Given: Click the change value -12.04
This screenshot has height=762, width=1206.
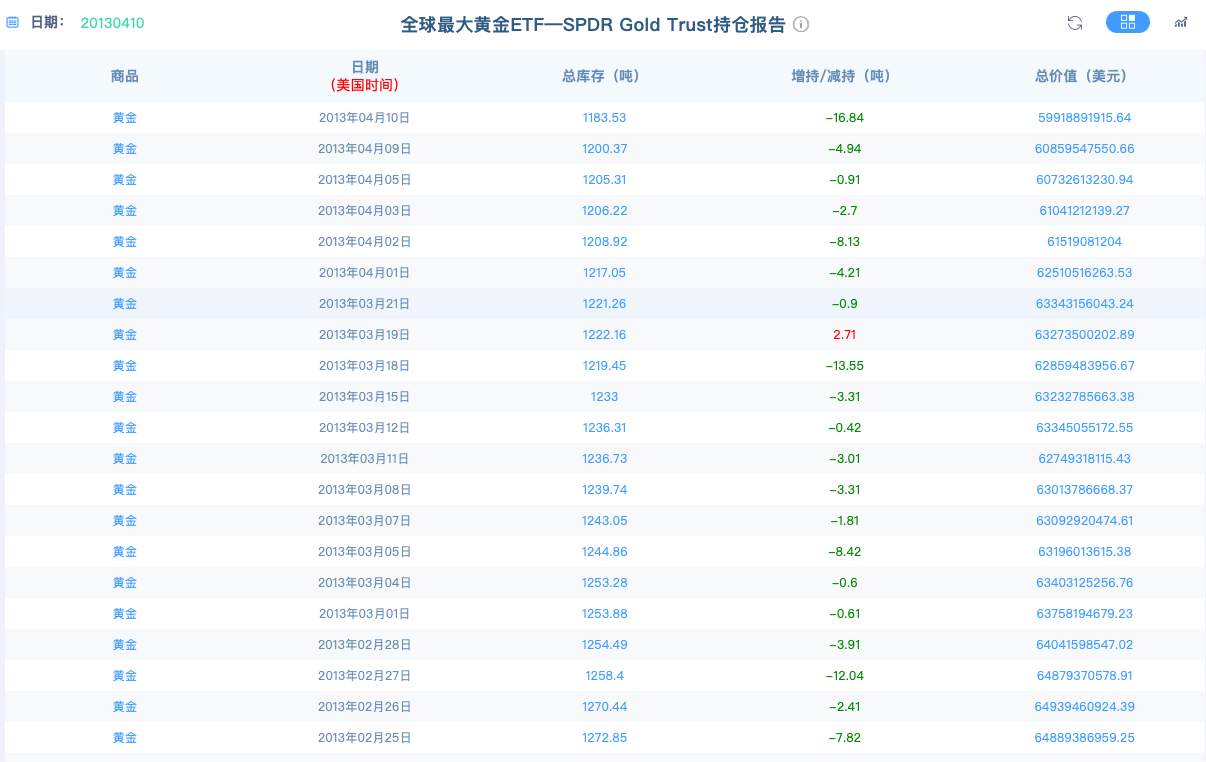Looking at the screenshot, I should point(844,676).
